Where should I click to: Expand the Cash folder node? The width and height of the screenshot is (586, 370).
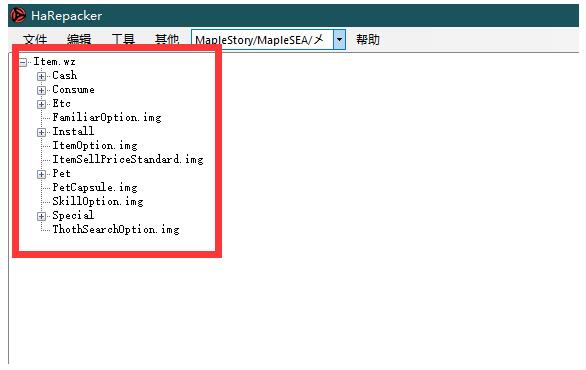[x=41, y=76]
